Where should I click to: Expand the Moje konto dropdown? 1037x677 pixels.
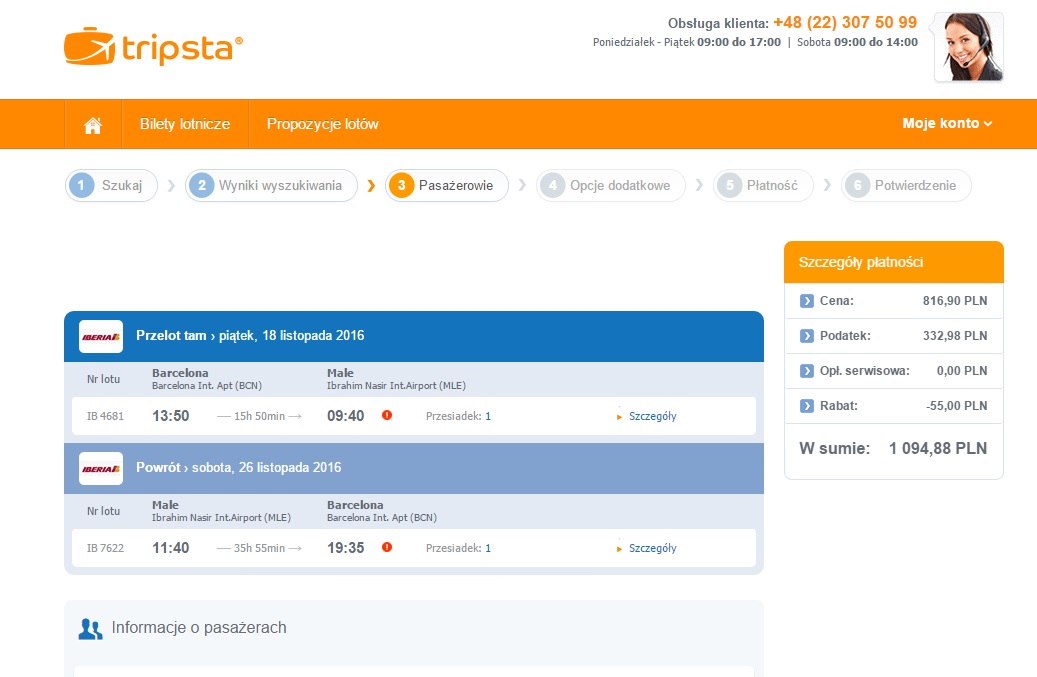click(x=947, y=124)
